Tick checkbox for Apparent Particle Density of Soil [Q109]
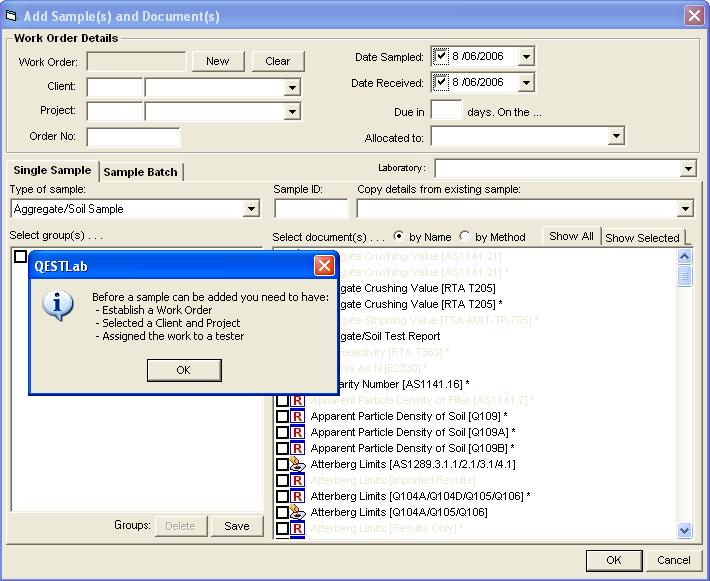 click(x=283, y=416)
